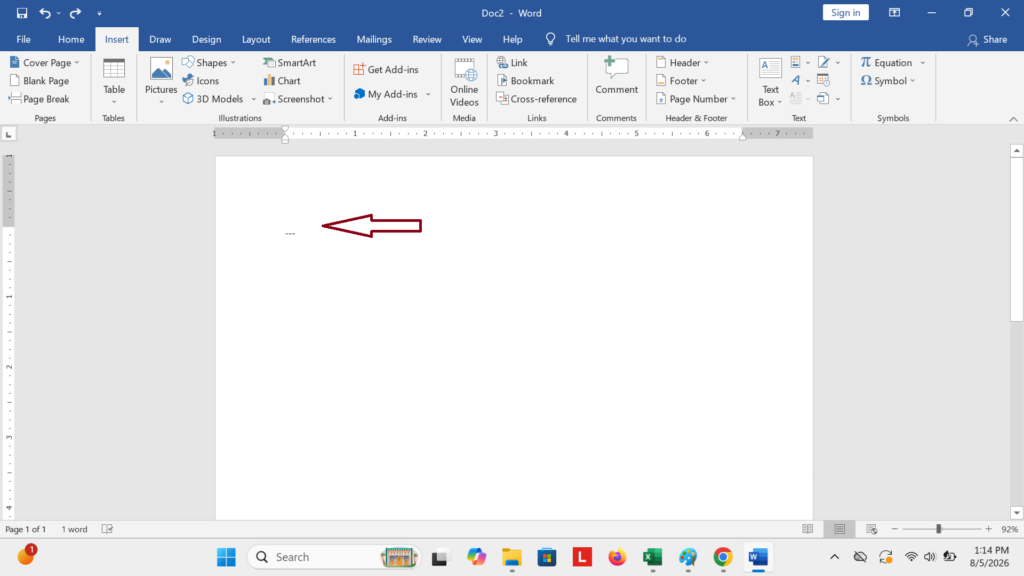Click the Windows Start button
This screenshot has width=1024, height=576.
tap(226, 557)
